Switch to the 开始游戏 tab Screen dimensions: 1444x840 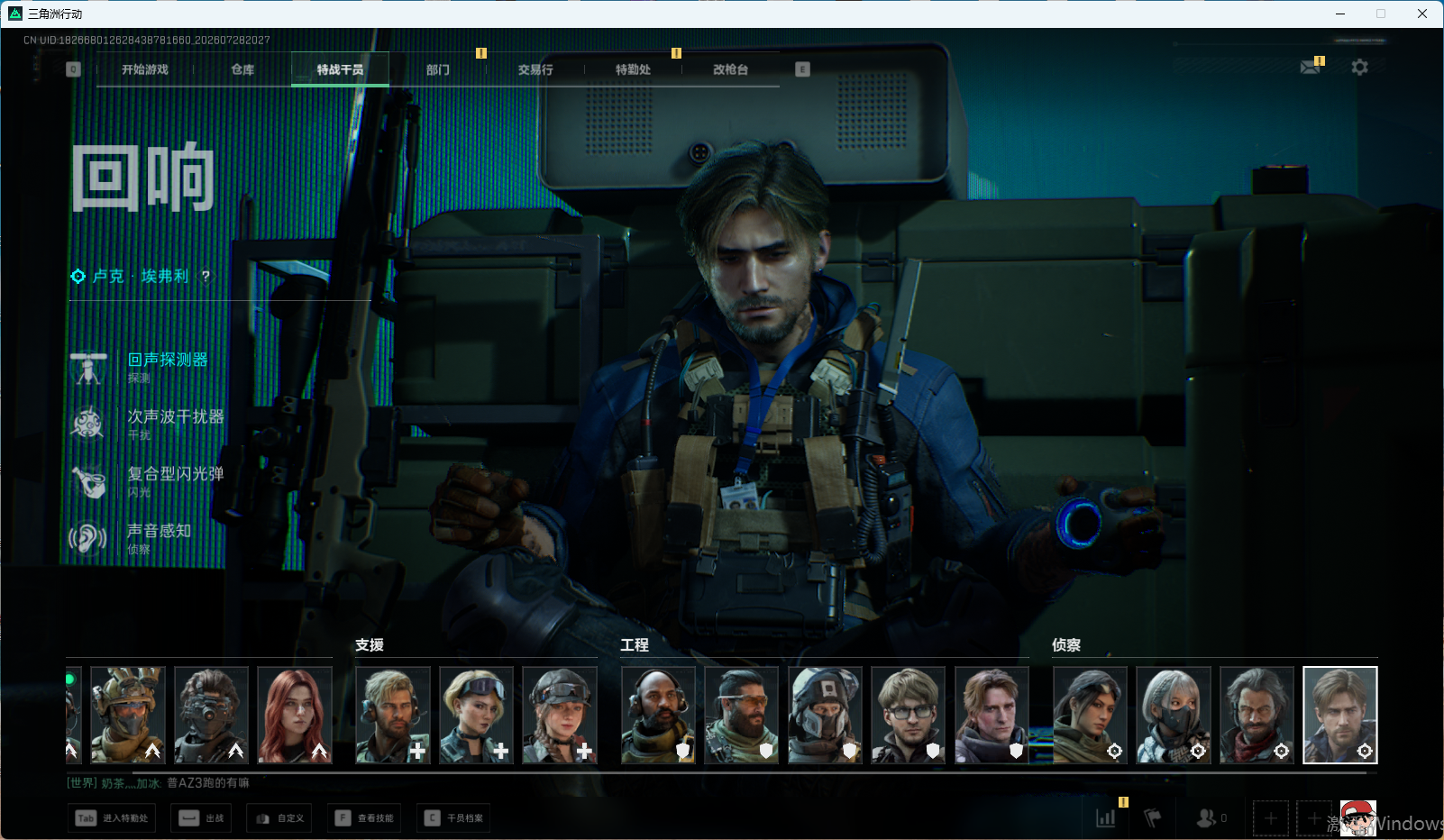(x=145, y=69)
